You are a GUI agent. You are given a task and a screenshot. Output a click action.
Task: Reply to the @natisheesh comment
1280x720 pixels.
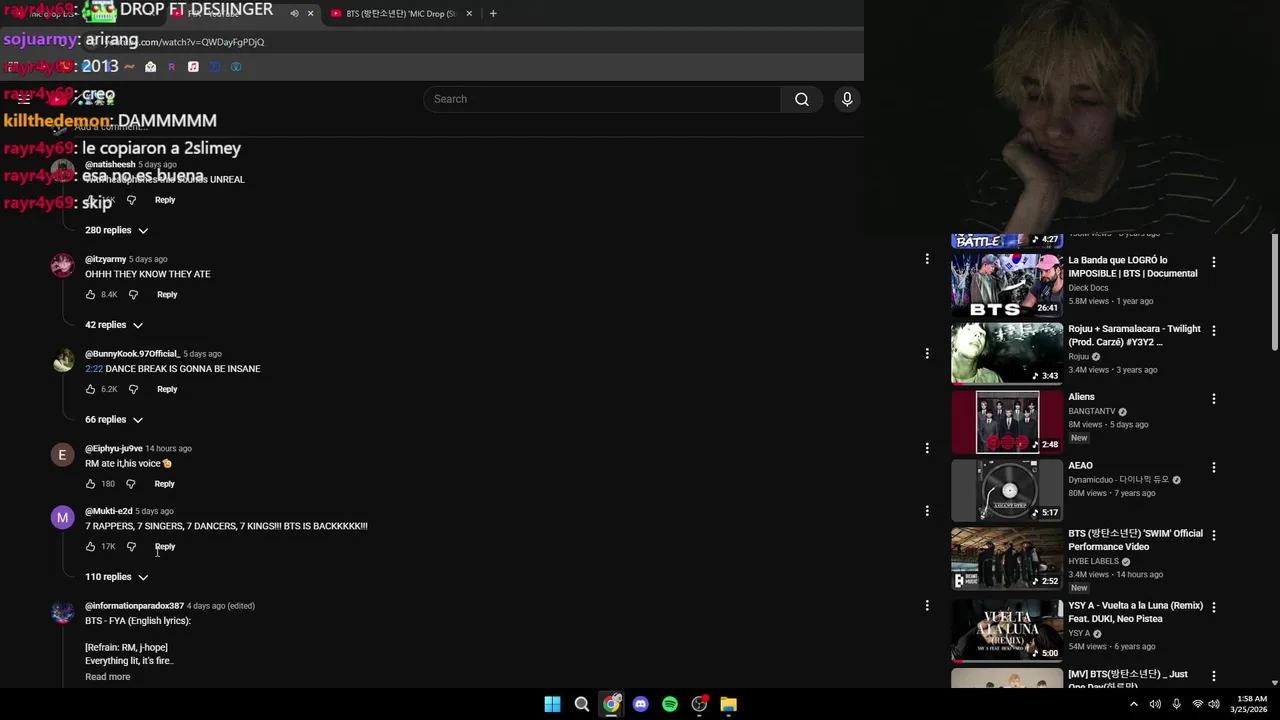pos(165,200)
